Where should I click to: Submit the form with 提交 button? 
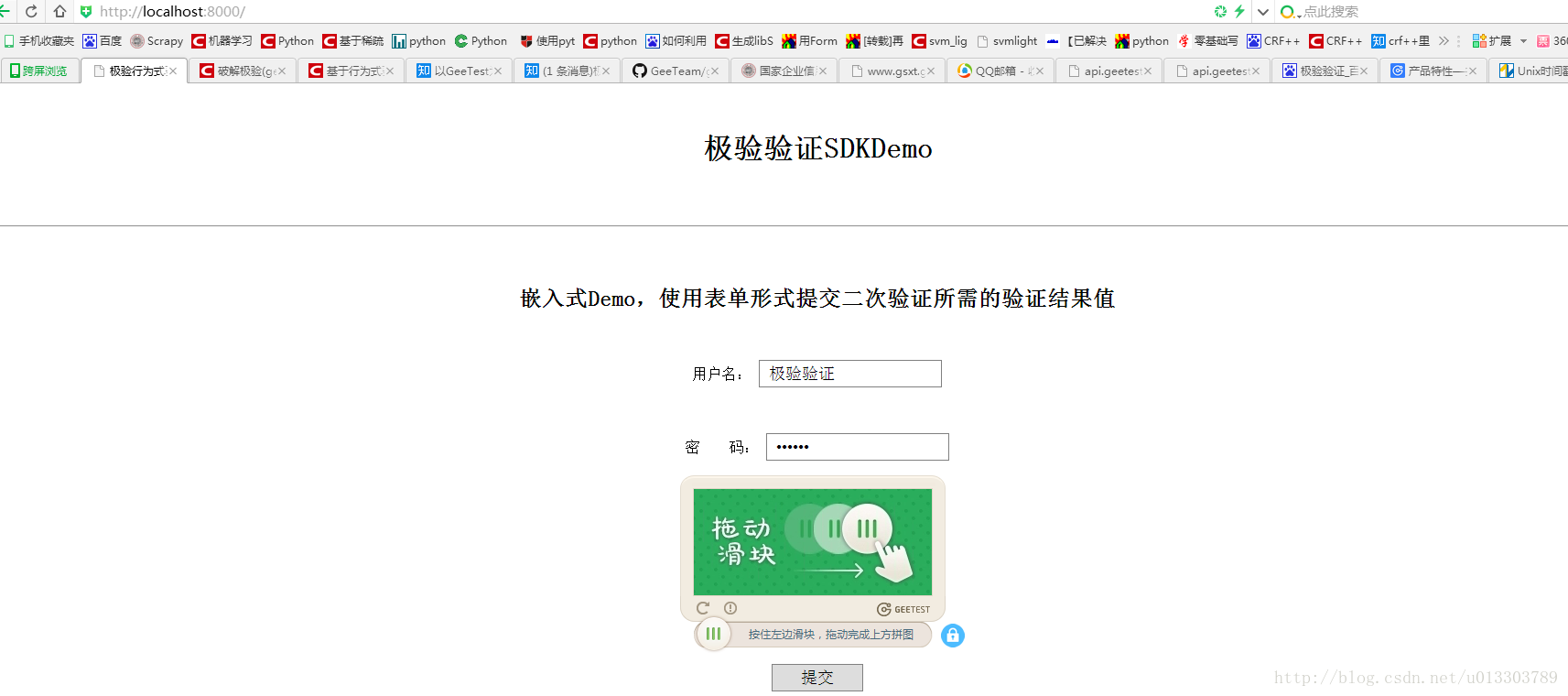[x=817, y=678]
